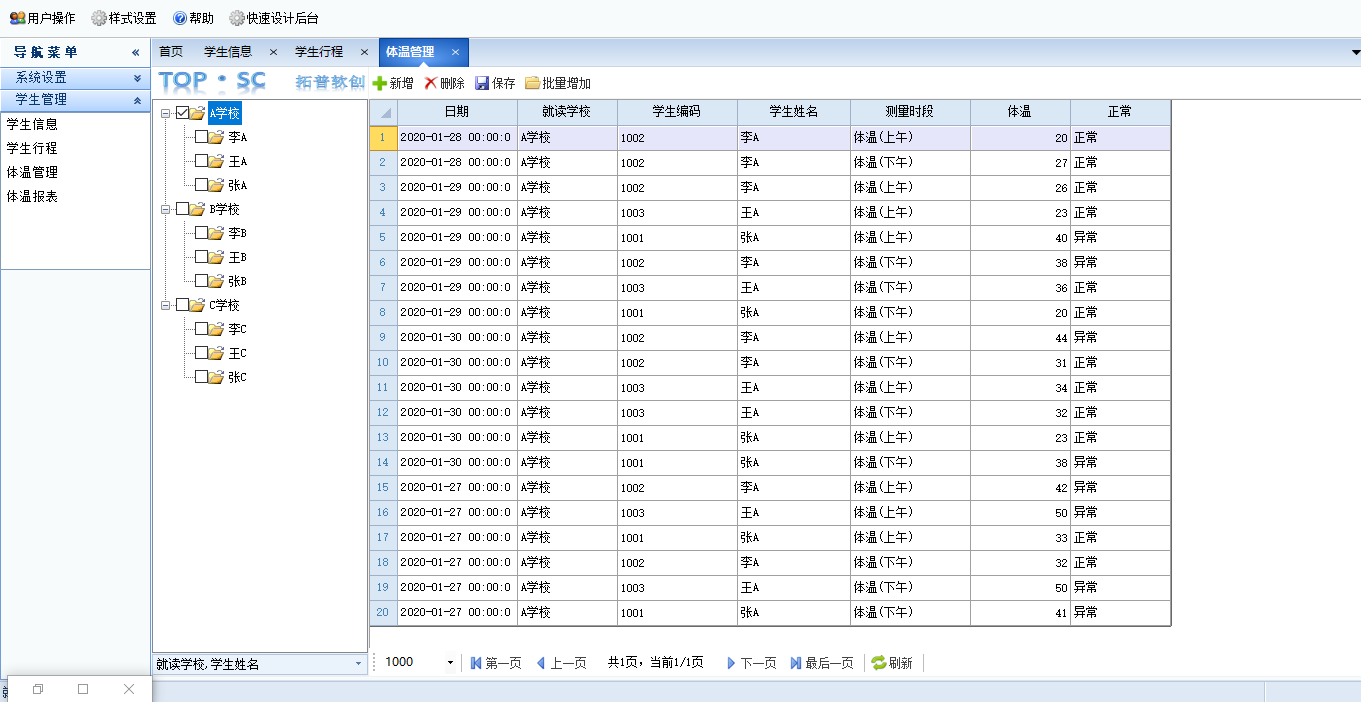The width and height of the screenshot is (1361, 702).
Task: Close the 学生信息 tab
Action: coord(273,52)
